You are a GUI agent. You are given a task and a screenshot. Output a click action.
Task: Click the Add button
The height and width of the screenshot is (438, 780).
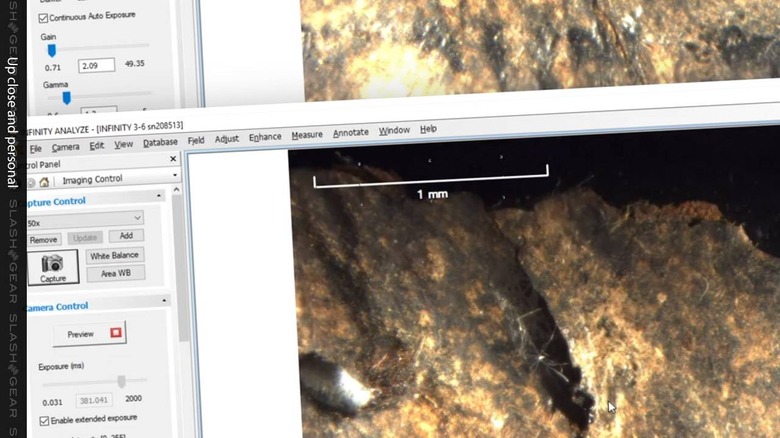coord(126,235)
